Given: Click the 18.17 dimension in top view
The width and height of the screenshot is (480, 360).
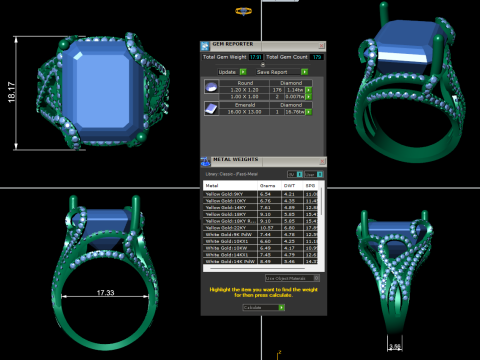Looking at the screenshot, I should [x=11, y=92].
